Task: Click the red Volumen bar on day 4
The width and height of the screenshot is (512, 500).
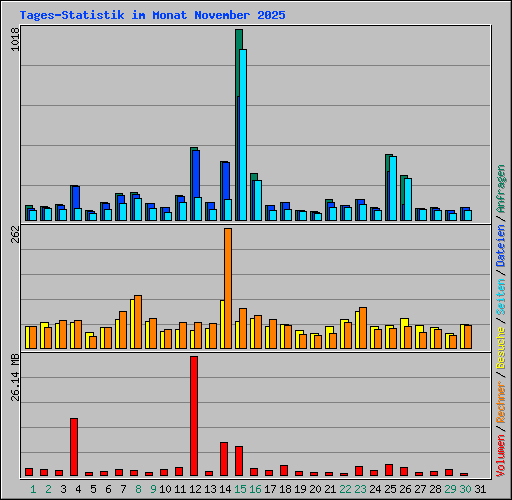Action: 74,447
